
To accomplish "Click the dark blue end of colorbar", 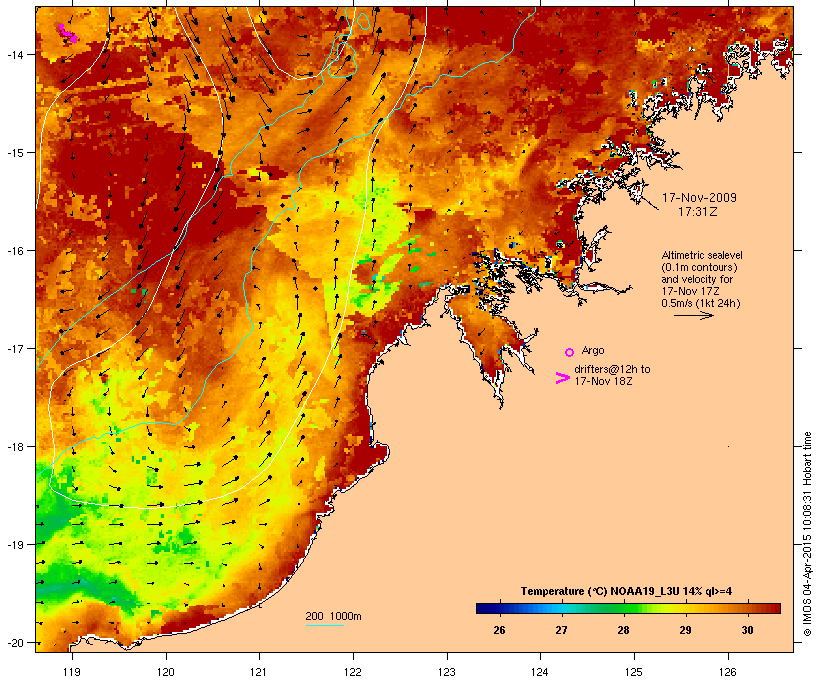I will pyautogui.click(x=480, y=608).
